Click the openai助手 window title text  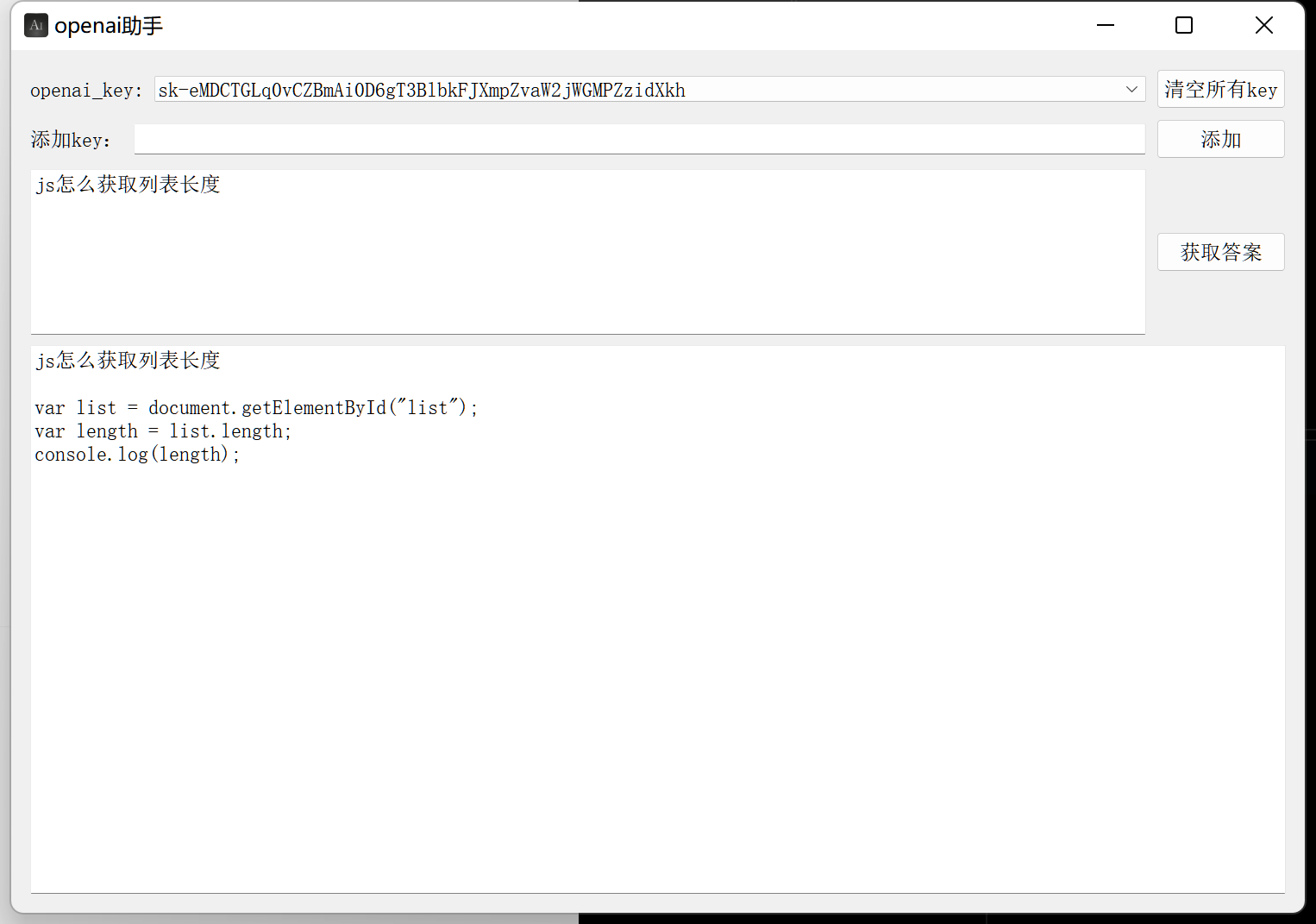[109, 26]
